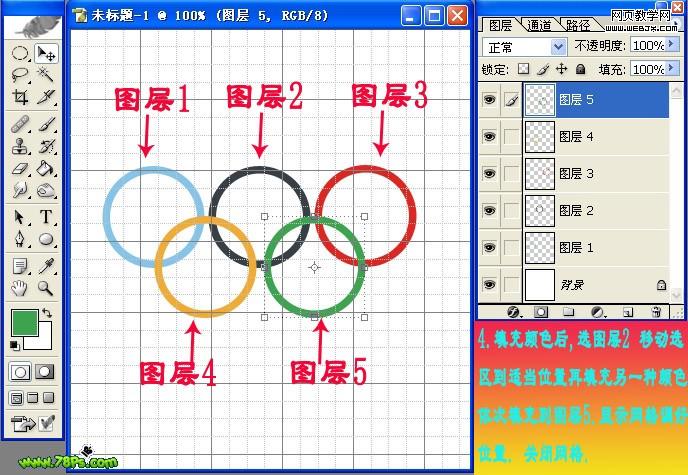The height and width of the screenshot is (475, 688).
Task: Select the Zoom magnifier tool
Action: click(x=46, y=288)
